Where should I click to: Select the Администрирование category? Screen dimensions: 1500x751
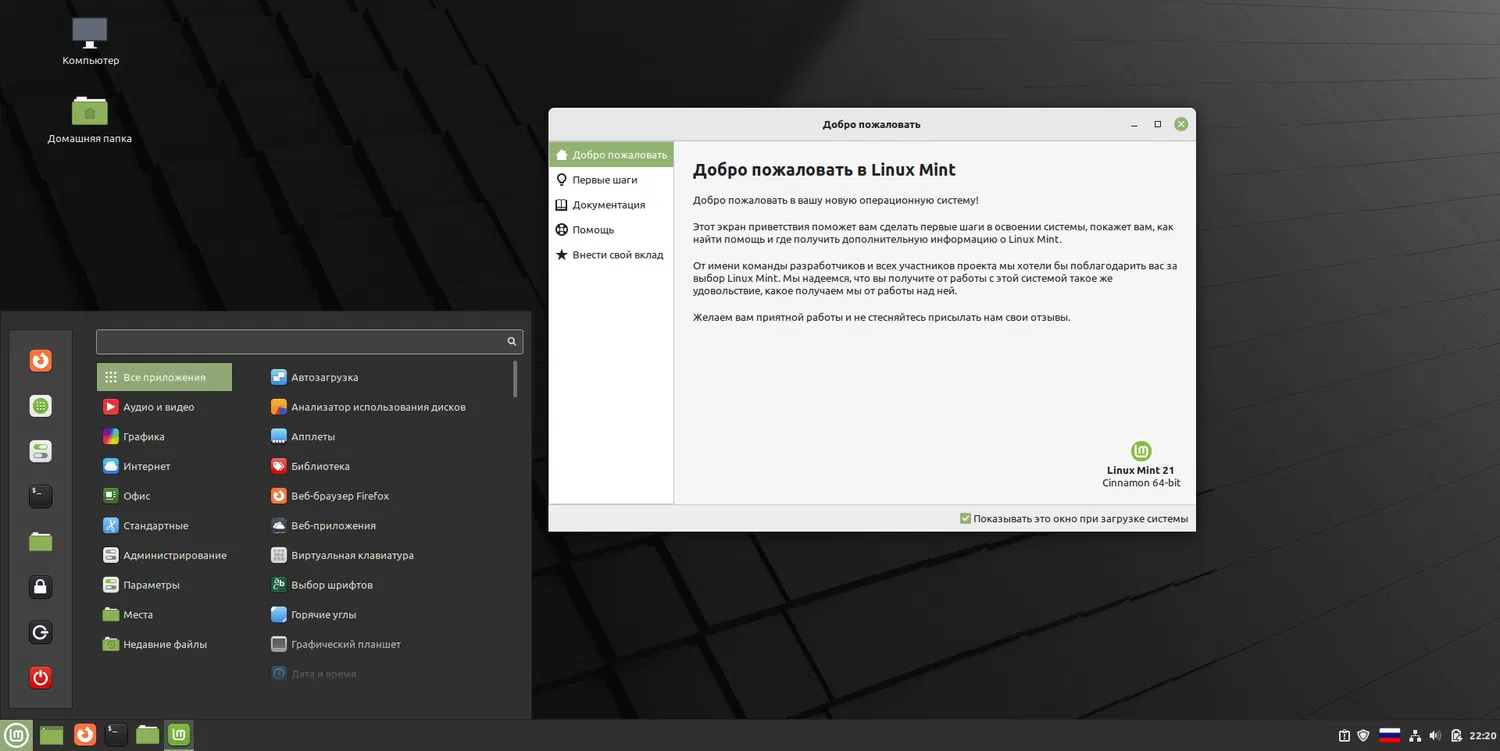[165, 555]
